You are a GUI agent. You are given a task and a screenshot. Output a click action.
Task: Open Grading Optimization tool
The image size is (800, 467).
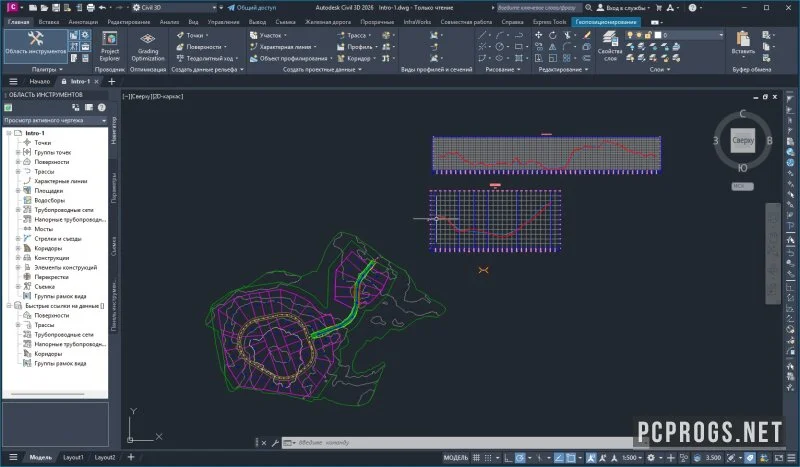pyautogui.click(x=147, y=46)
